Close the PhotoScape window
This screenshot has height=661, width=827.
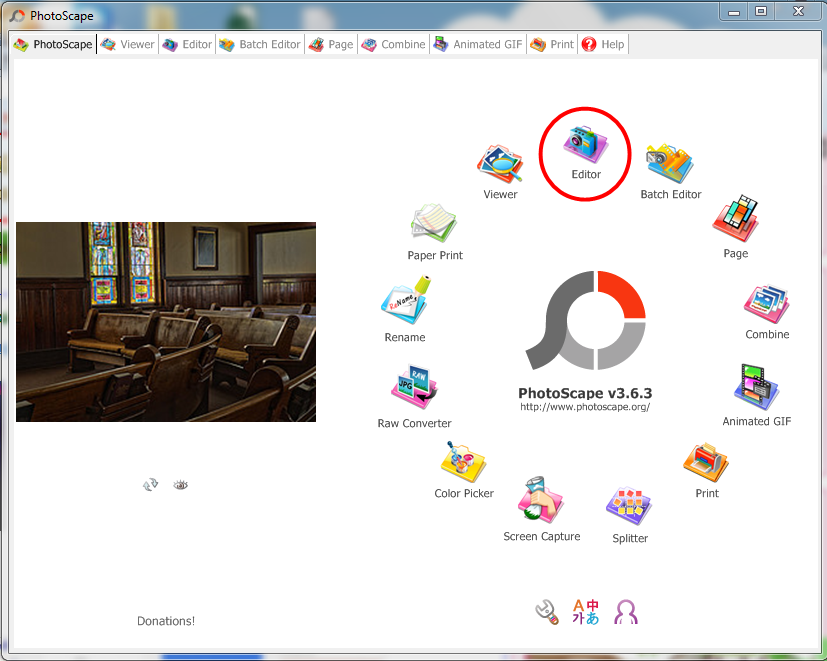click(799, 12)
